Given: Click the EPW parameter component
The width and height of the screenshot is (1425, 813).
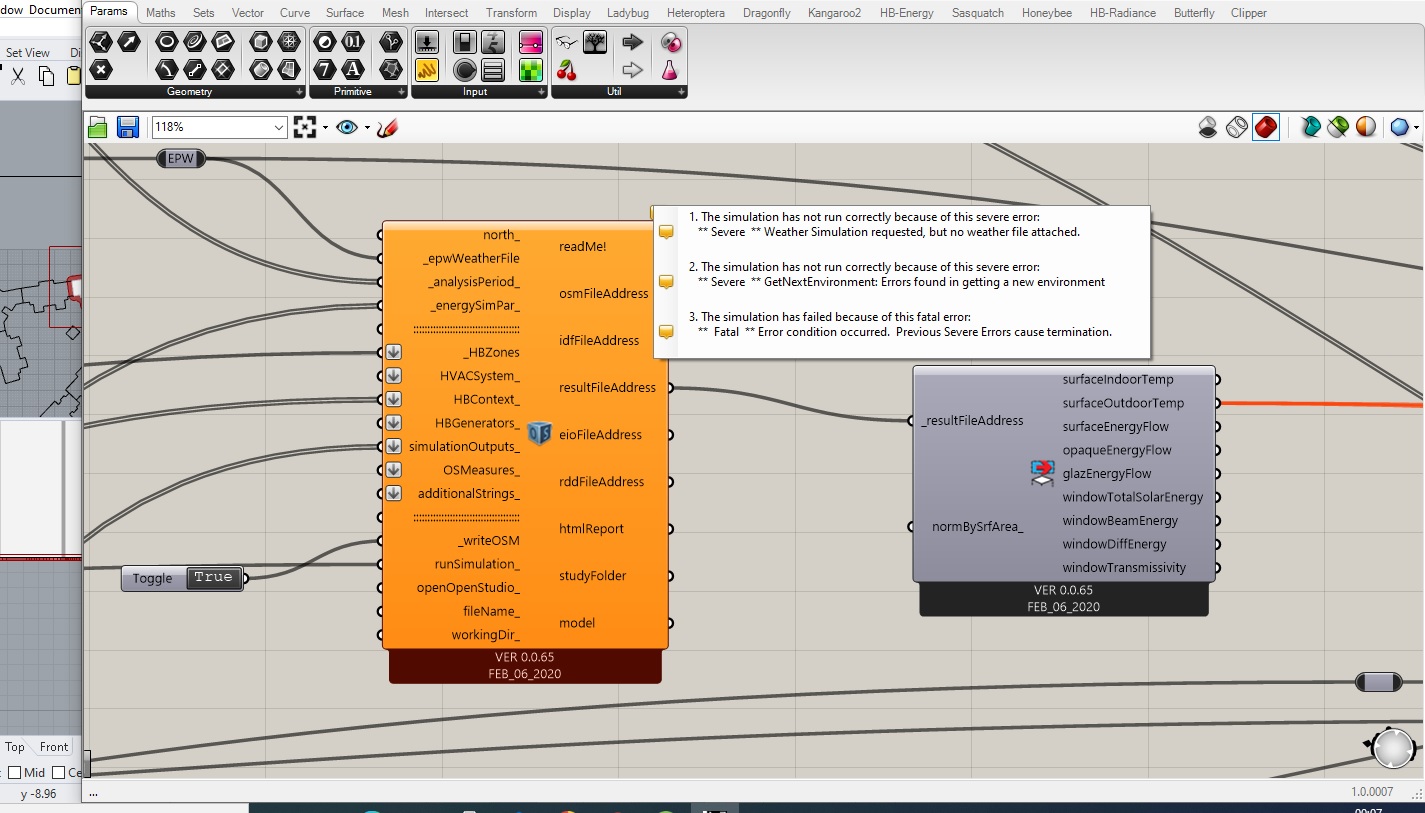Looking at the screenshot, I should coord(181,159).
